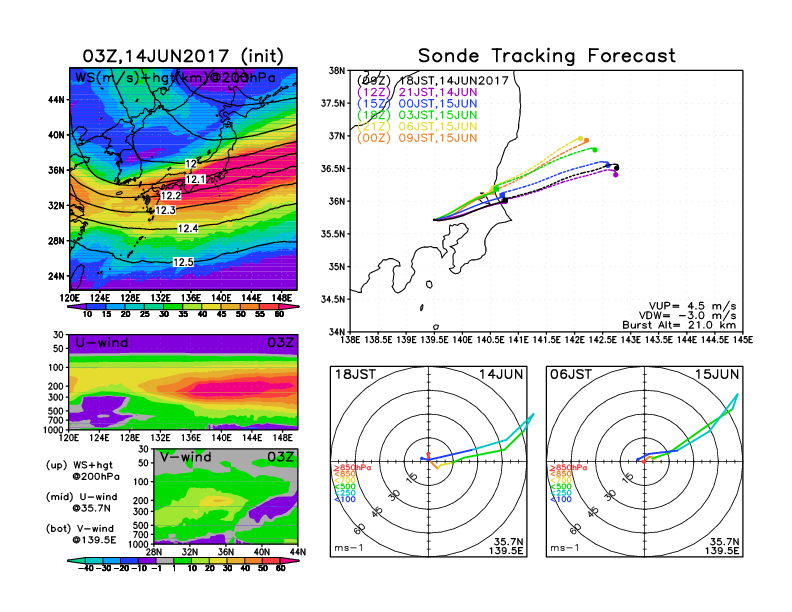Viewport: 792px width, 612px height.
Task: Click the "(bot) V-wind @139.5E" caption
Action: (81, 534)
